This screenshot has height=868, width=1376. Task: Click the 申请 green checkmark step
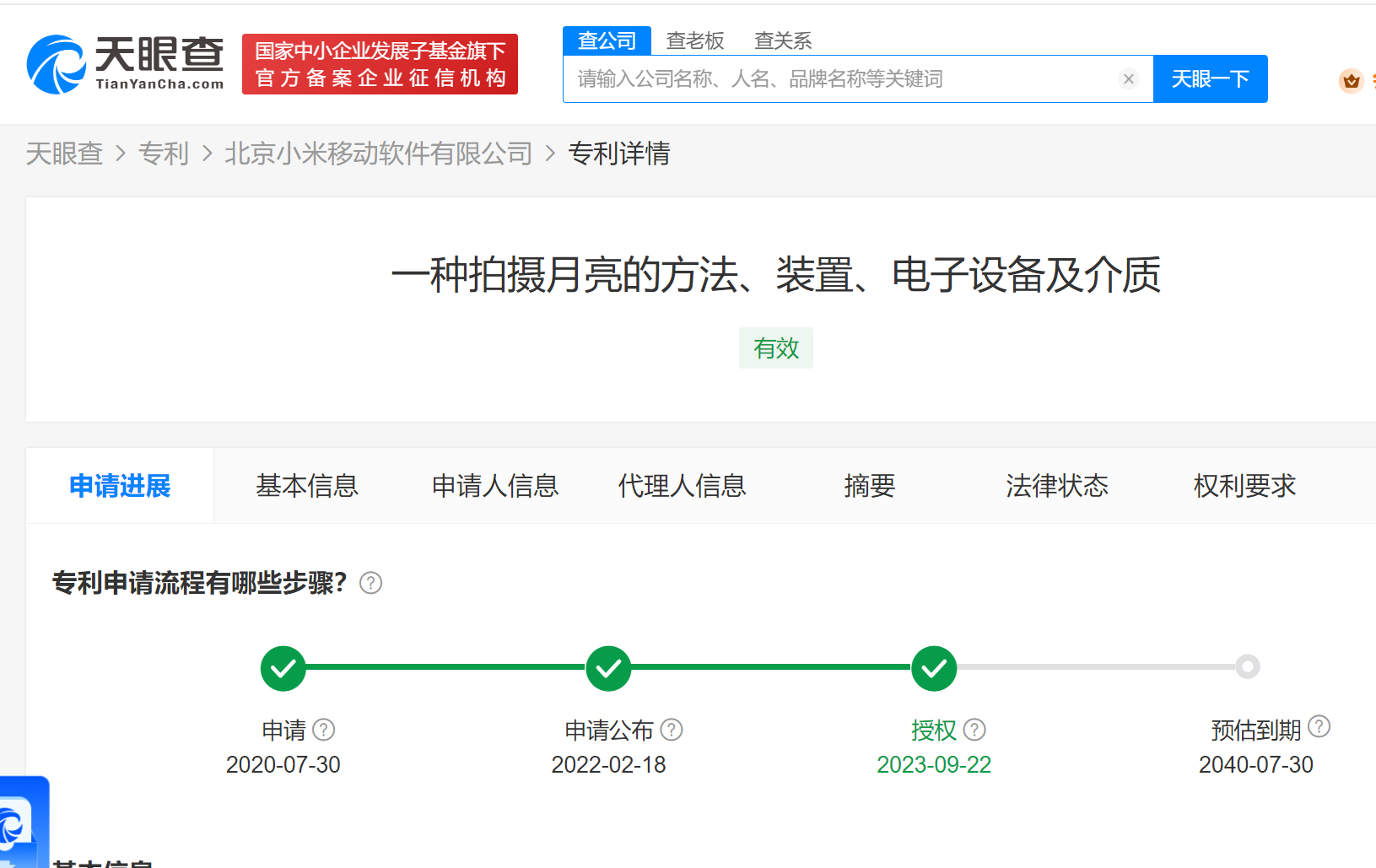(x=283, y=668)
